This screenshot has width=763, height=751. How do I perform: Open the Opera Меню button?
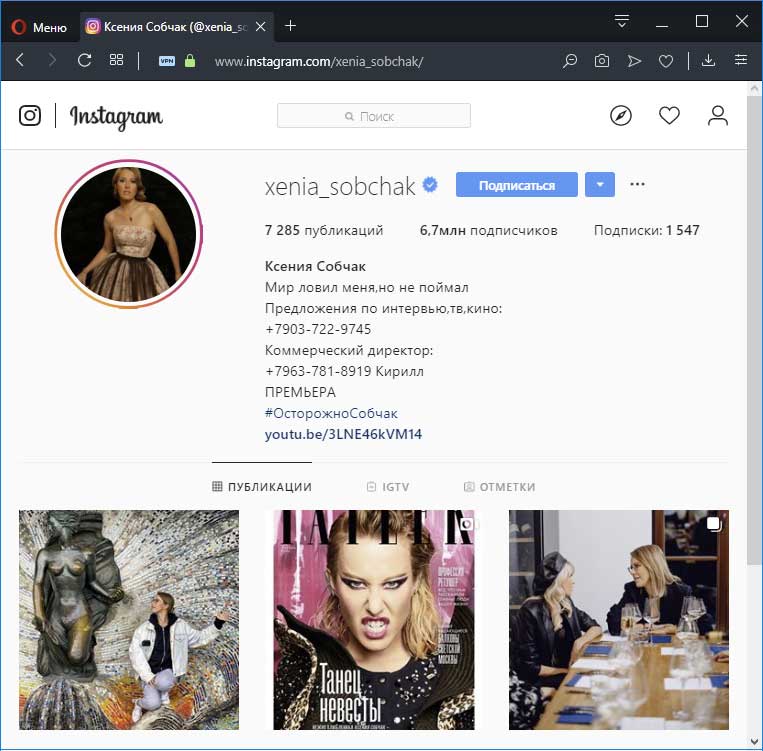point(39,27)
